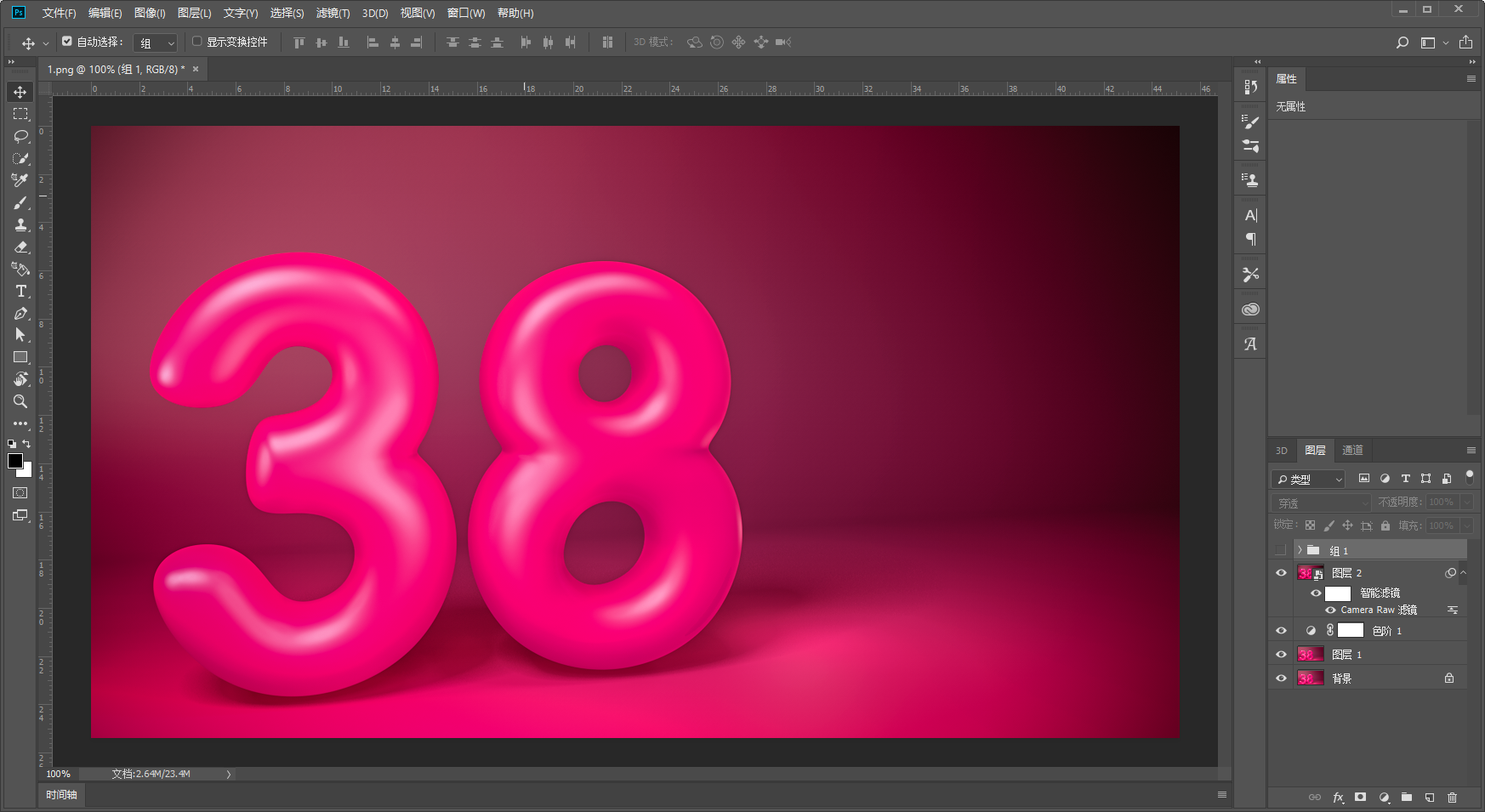
Task: Select the Rectangular Marquee tool
Action: [x=20, y=114]
